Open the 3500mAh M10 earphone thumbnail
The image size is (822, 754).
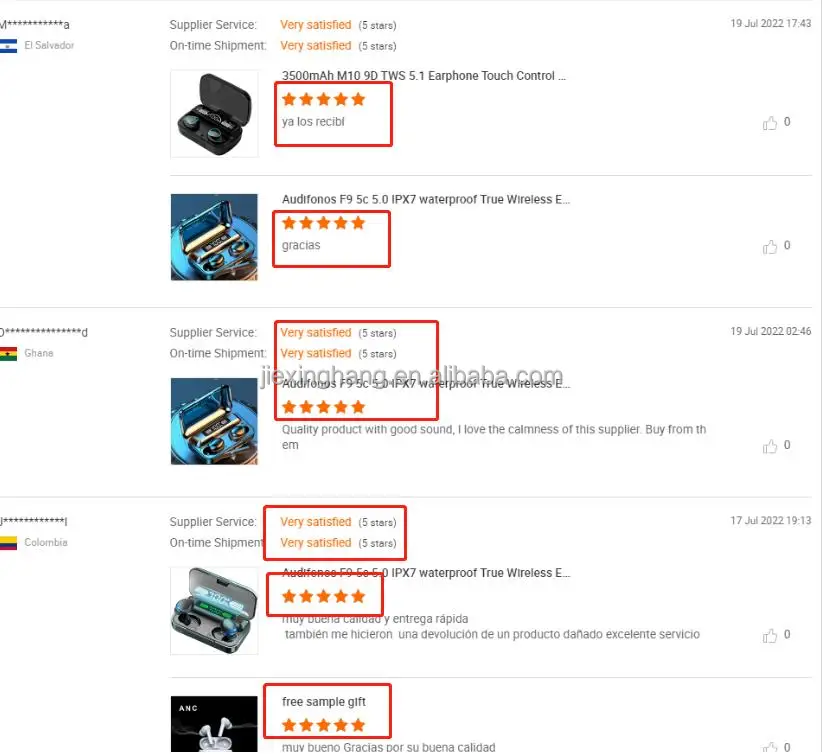click(214, 113)
